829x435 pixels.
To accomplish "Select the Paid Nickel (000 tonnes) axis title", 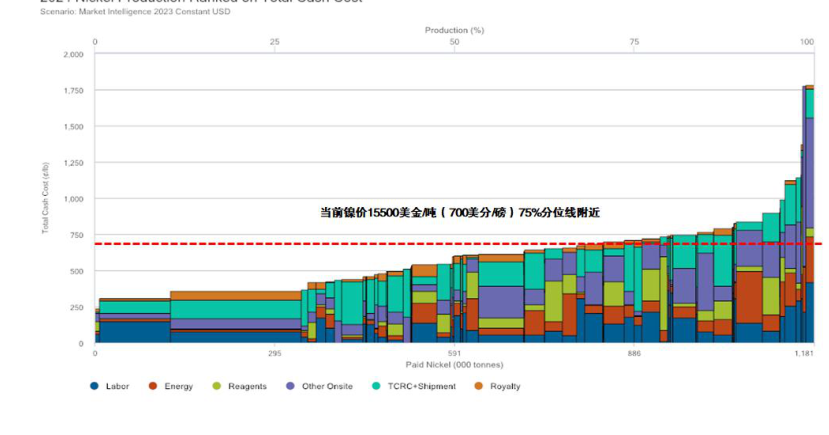I will point(454,364).
